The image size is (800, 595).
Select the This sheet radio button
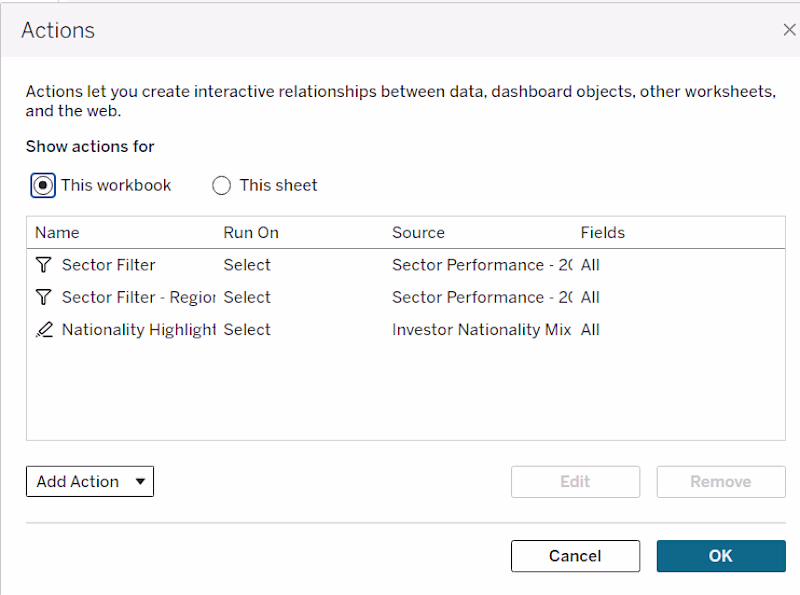(221, 185)
